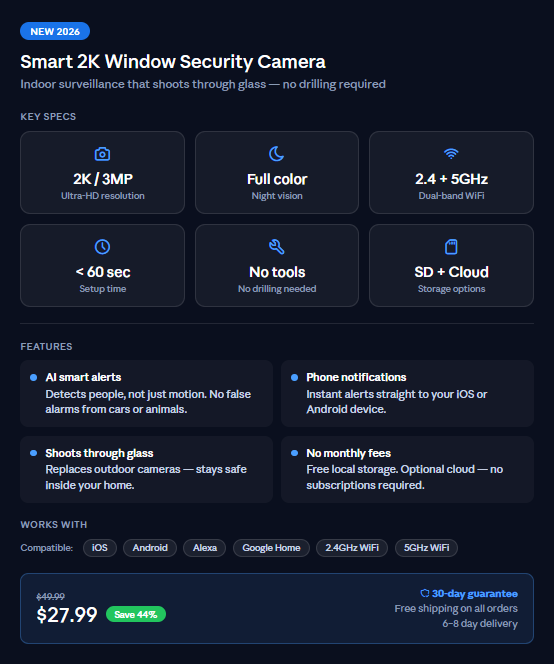
Task: Click the Save 44% badge
Action: 136,614
